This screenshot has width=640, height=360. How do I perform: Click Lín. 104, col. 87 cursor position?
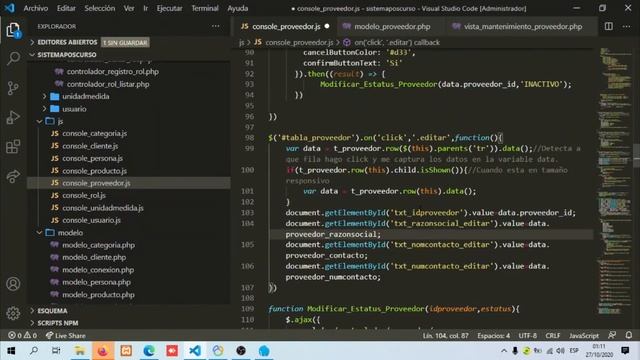tap(446, 336)
